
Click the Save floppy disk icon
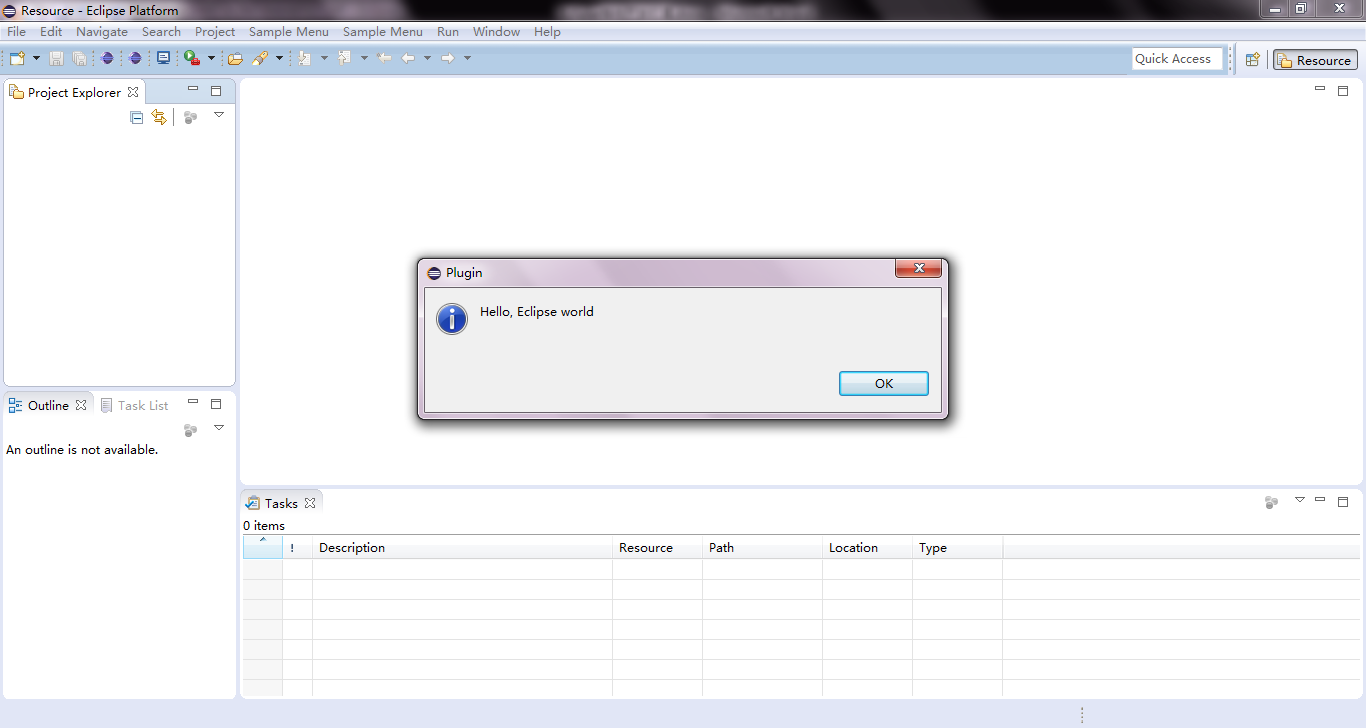57,59
